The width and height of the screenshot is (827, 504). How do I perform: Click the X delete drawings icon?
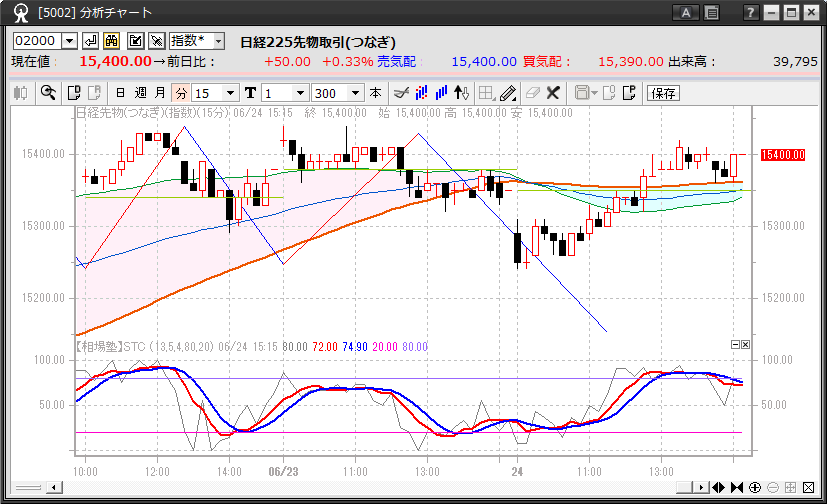[552, 93]
